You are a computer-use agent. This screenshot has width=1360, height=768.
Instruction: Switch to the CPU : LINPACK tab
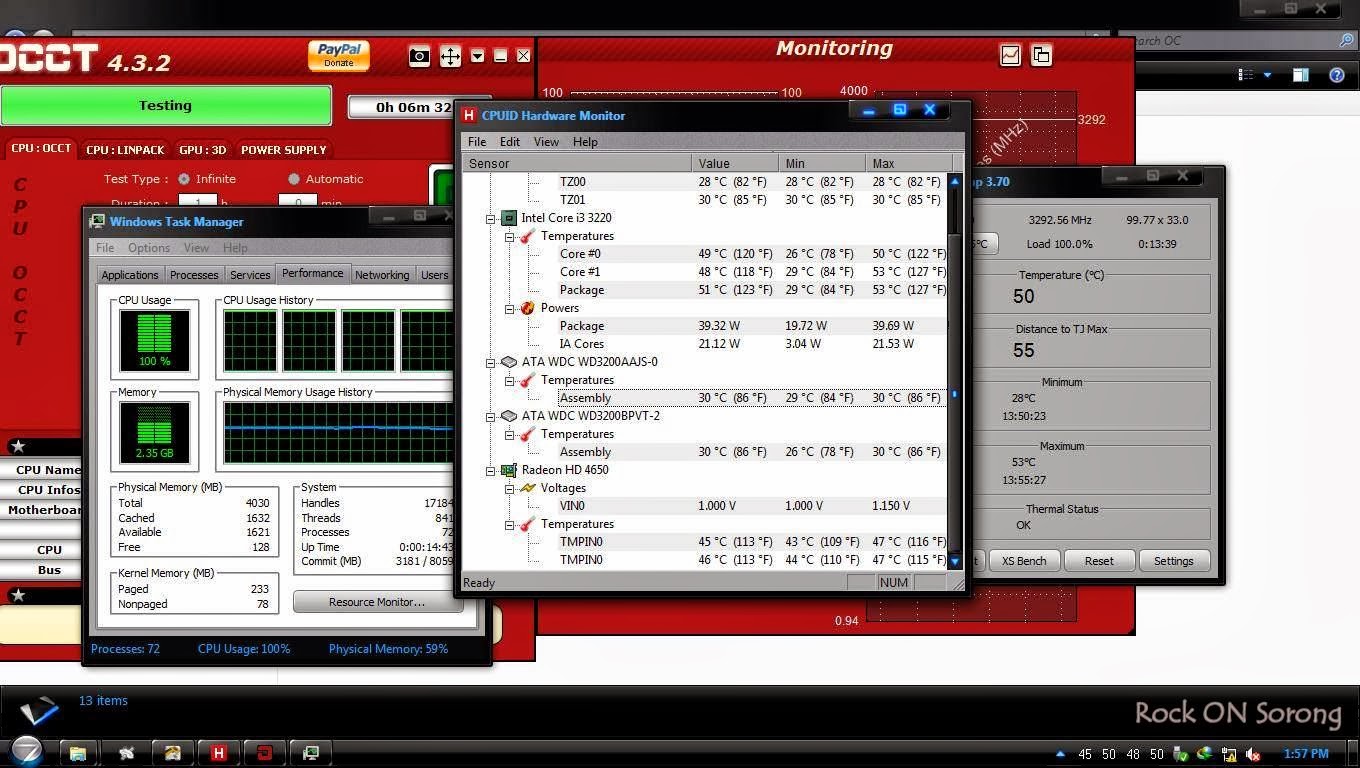tap(125, 149)
